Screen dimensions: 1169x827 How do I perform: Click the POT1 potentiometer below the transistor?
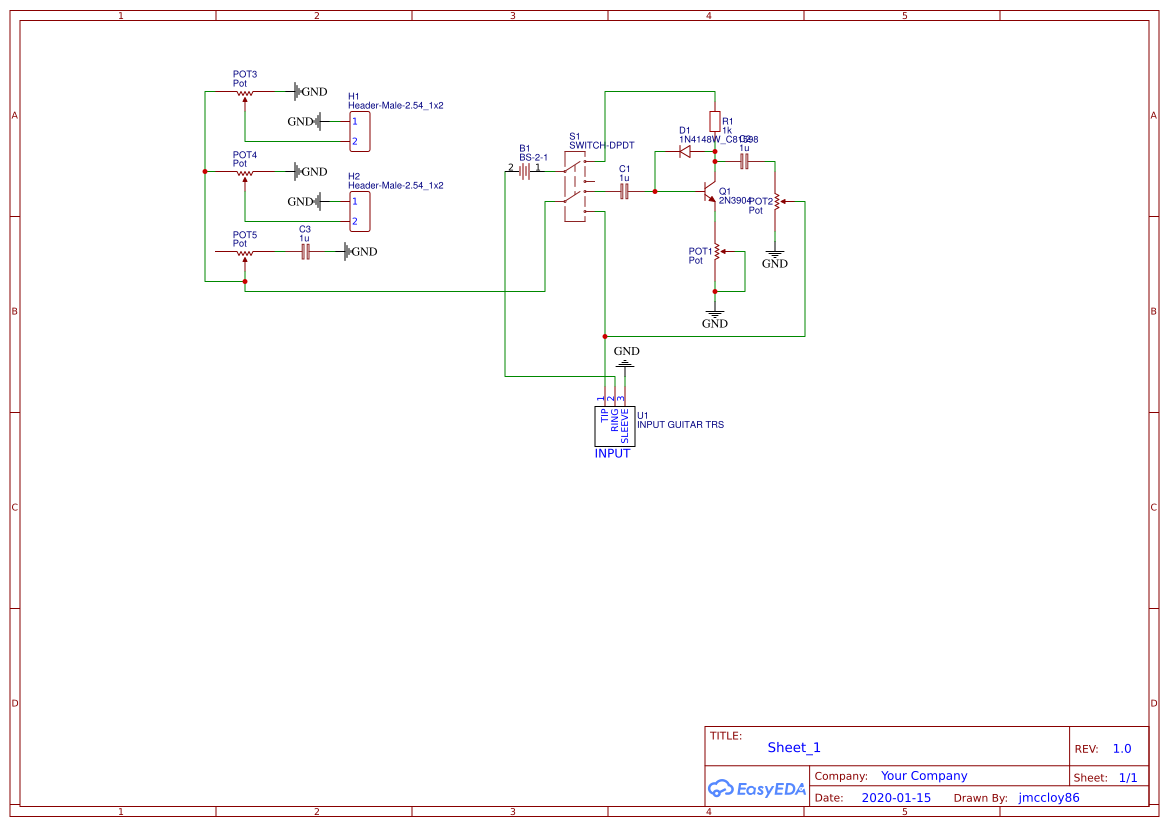pos(716,254)
